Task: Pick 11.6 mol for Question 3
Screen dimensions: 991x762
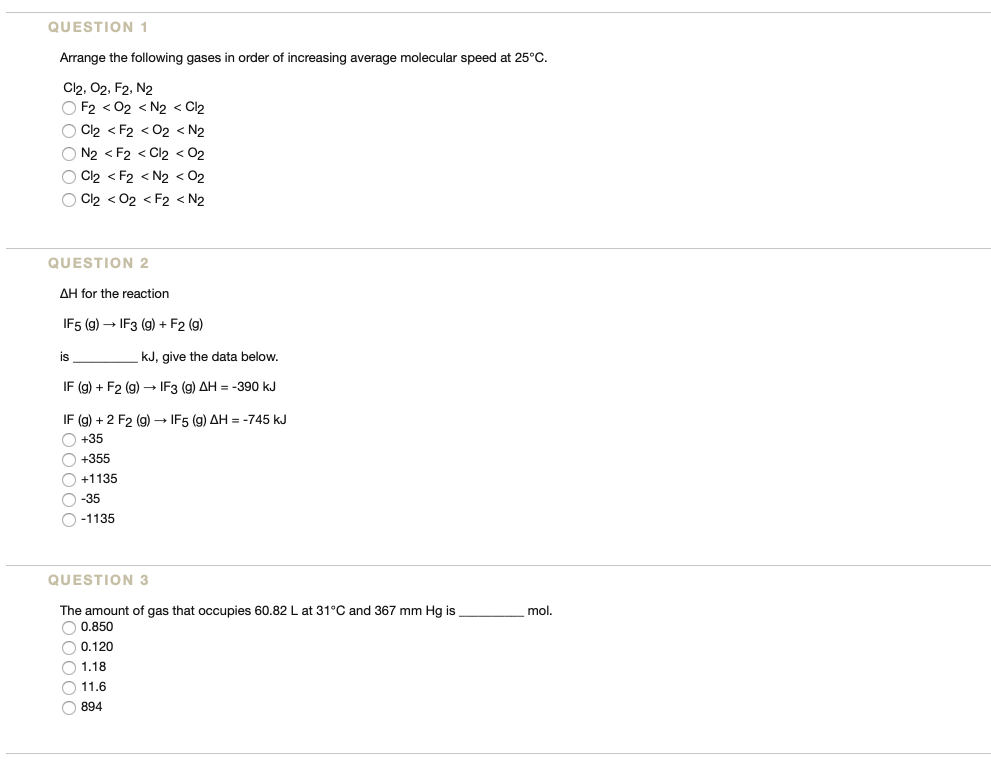Action: coord(67,686)
